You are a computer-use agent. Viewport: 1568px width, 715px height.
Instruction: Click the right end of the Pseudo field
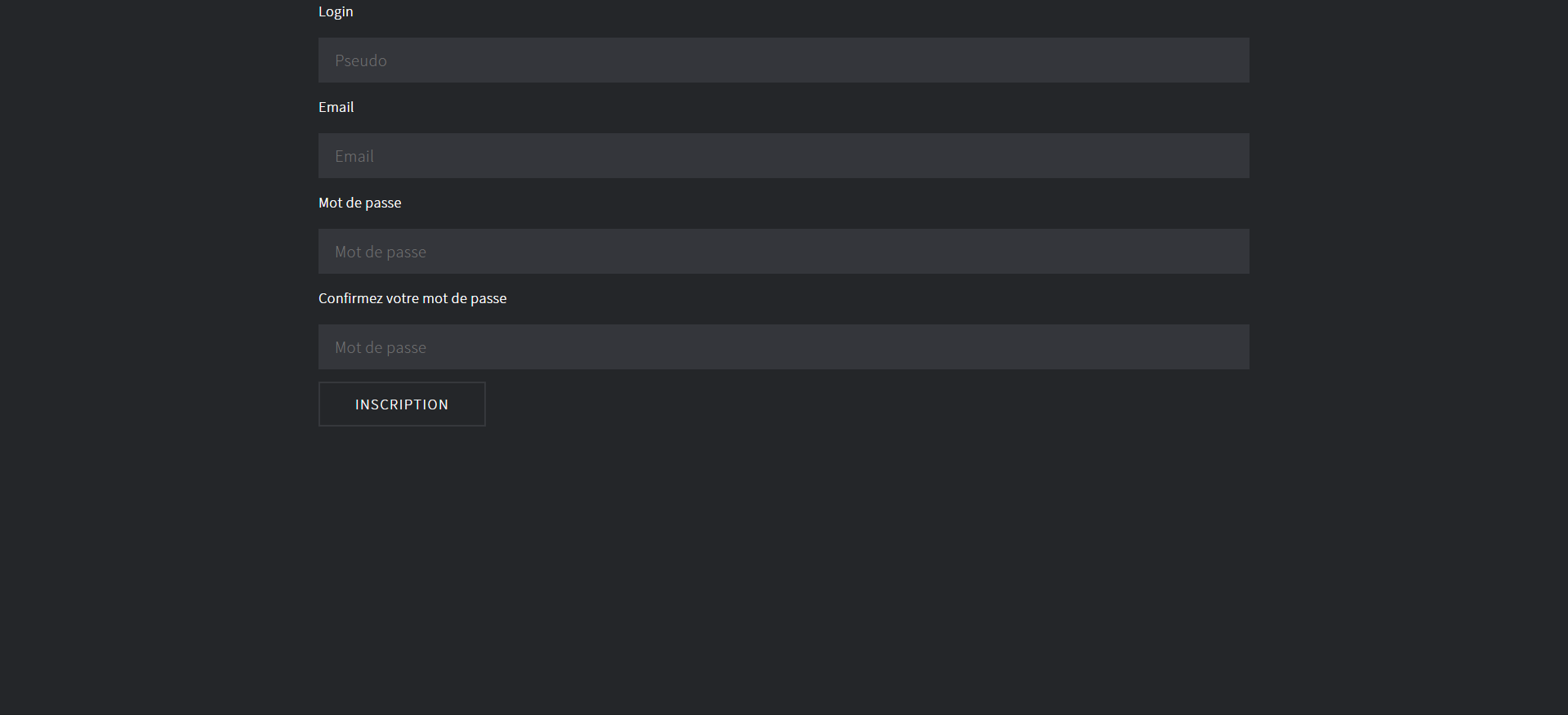(x=1225, y=60)
